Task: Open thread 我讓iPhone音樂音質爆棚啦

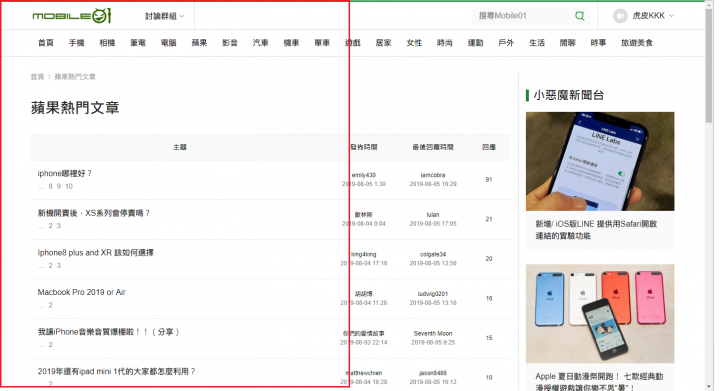Action: point(108,332)
